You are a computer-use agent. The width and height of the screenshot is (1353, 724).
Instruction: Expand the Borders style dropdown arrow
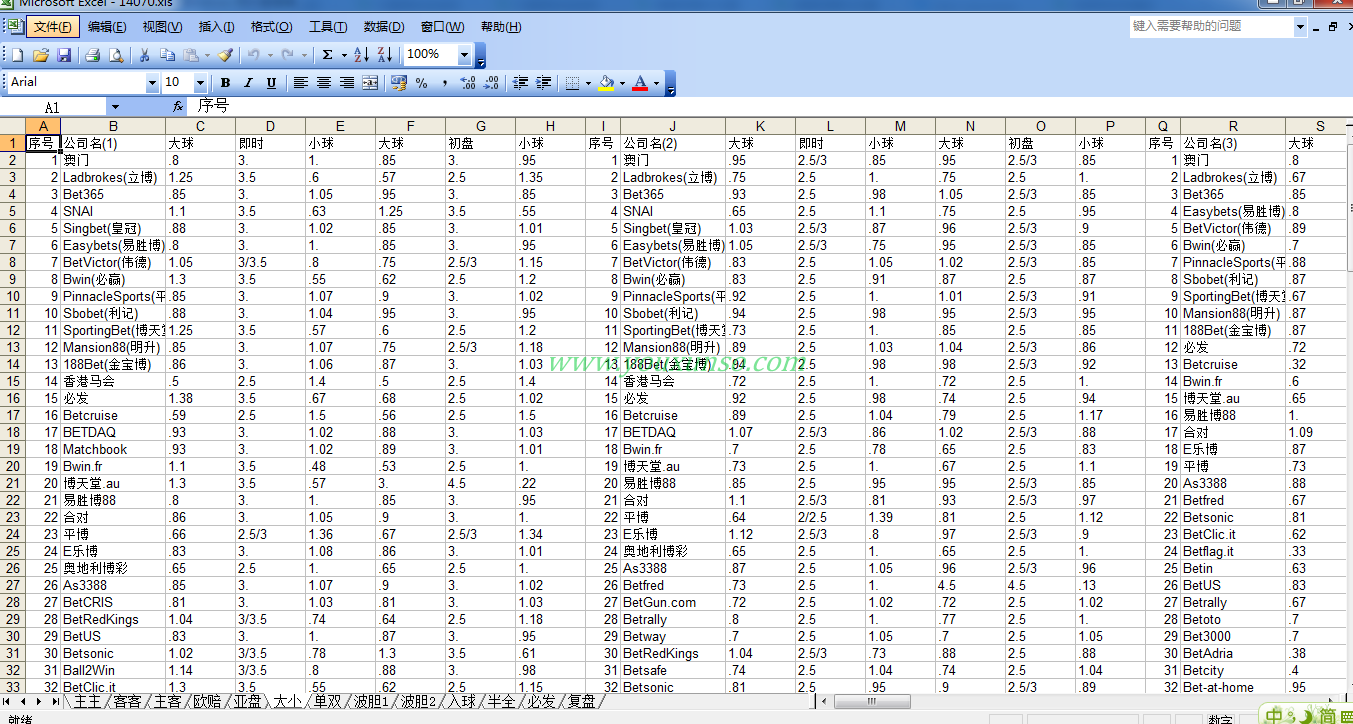[588, 83]
